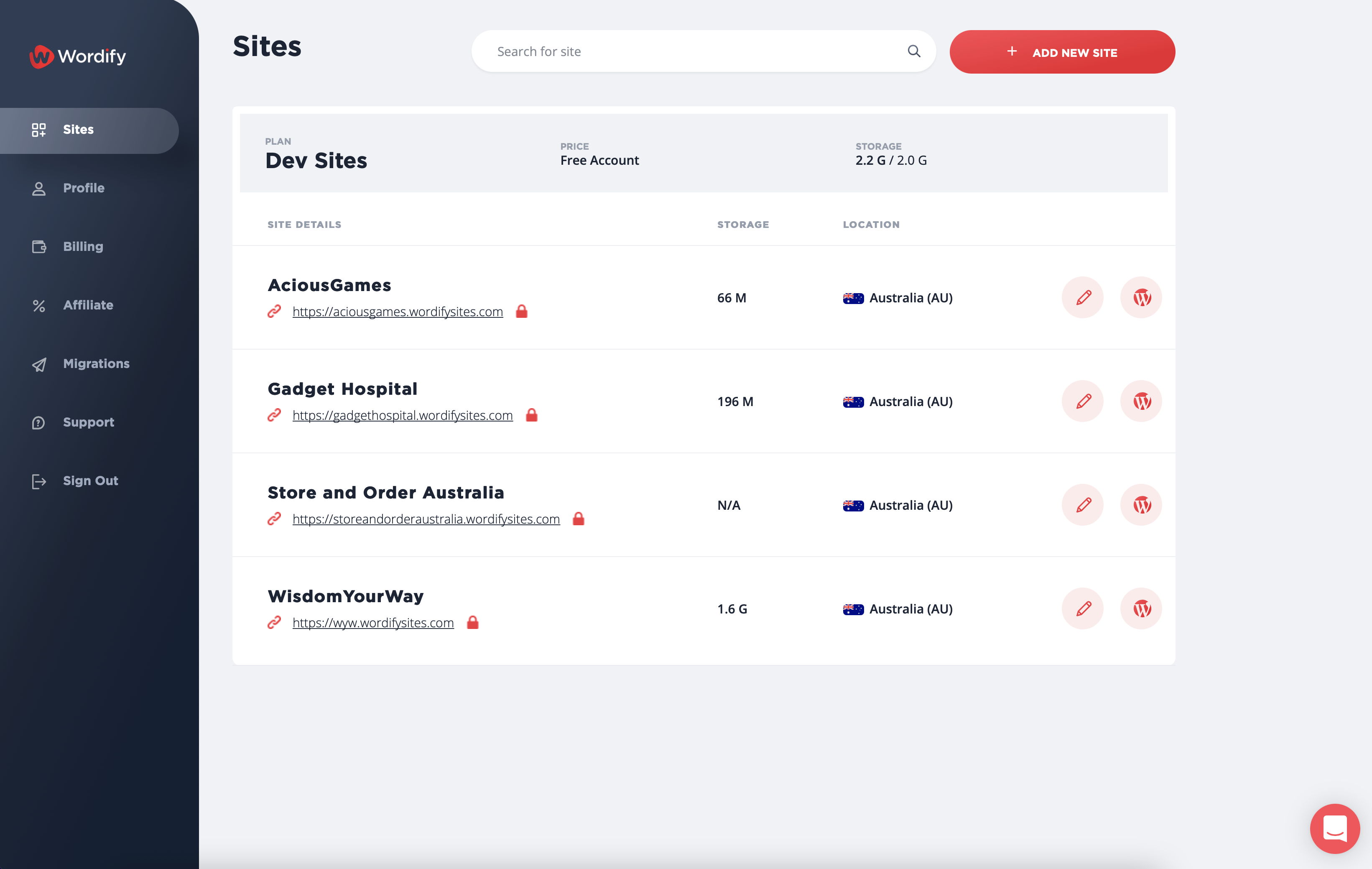Click the Profile person icon

coord(39,189)
